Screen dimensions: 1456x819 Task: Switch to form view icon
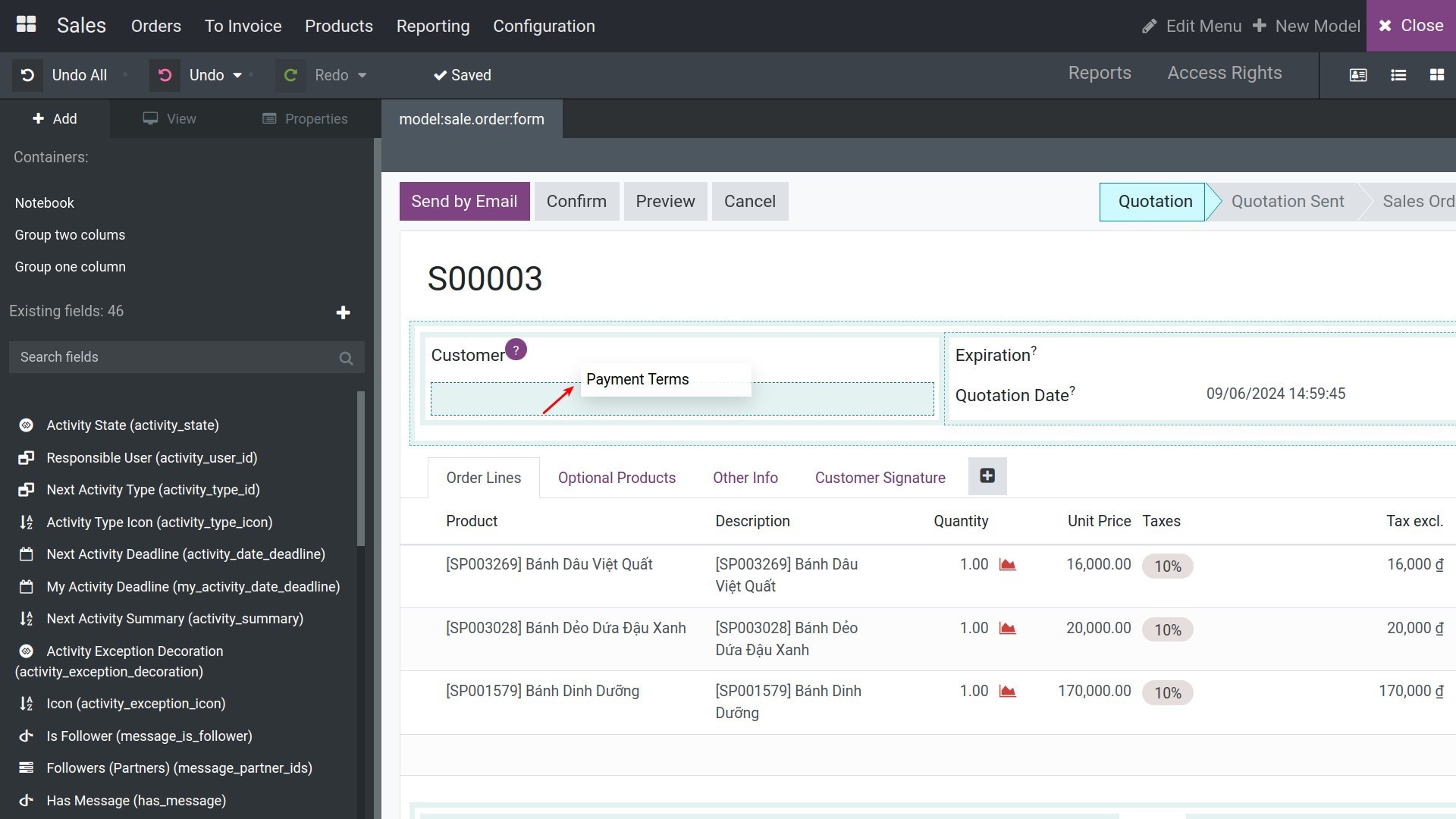point(1358,75)
